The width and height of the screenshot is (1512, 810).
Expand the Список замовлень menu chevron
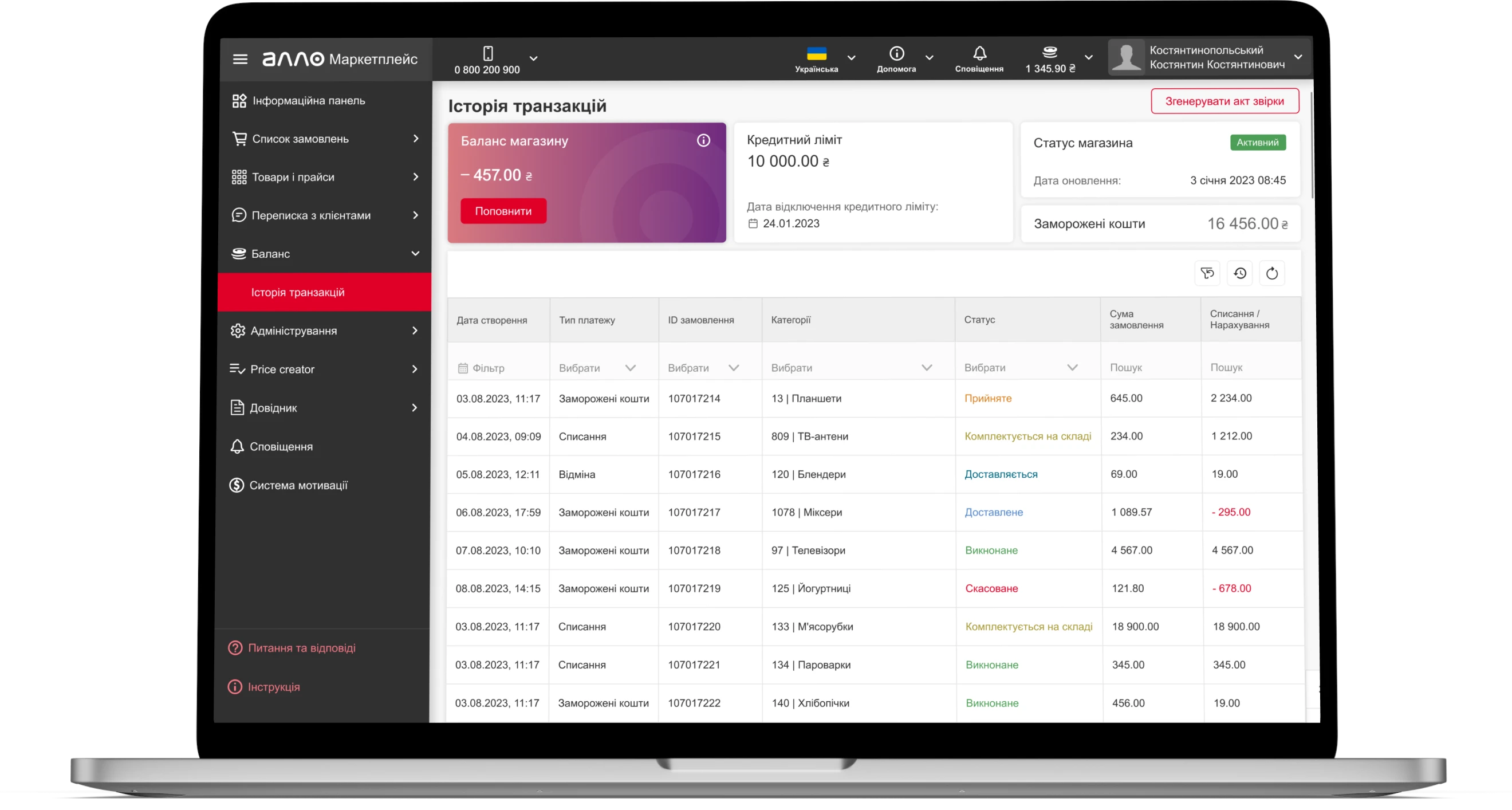coord(416,139)
